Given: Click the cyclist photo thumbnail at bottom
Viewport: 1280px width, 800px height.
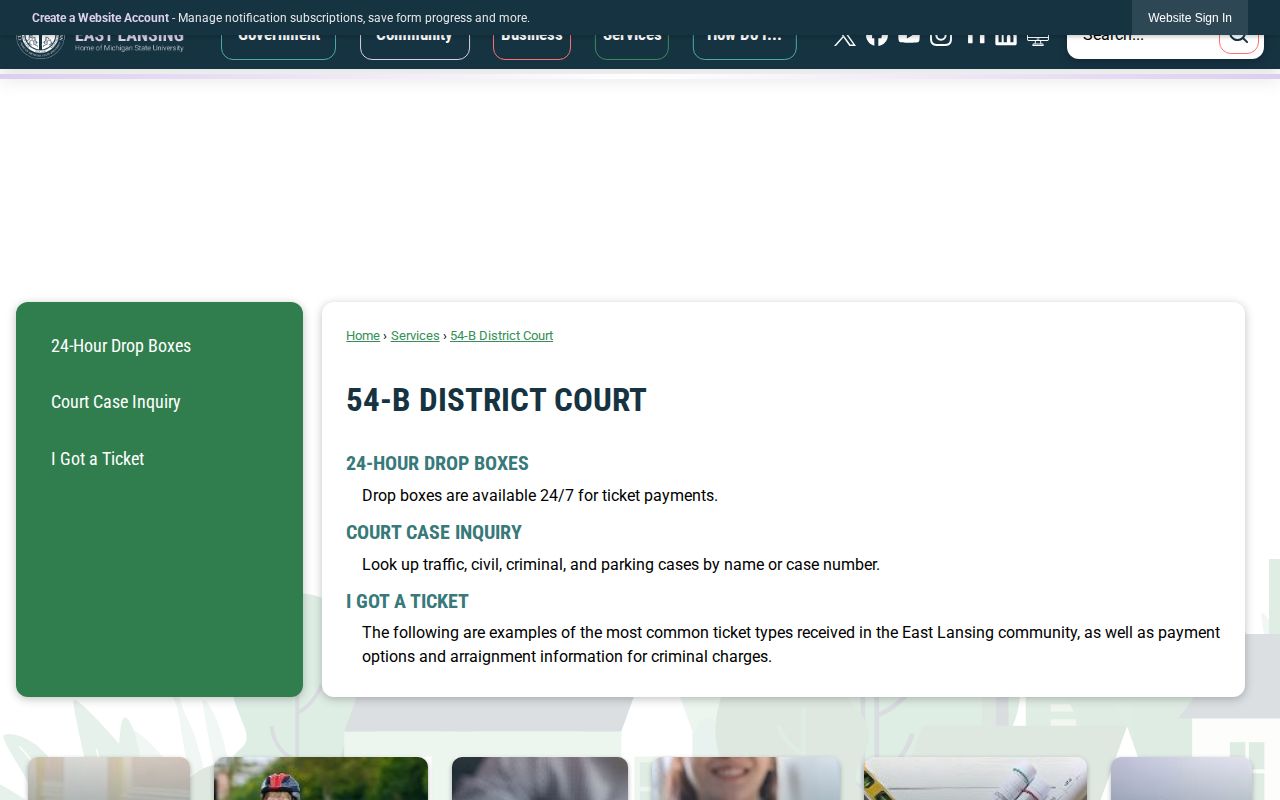Looking at the screenshot, I should tap(321, 778).
